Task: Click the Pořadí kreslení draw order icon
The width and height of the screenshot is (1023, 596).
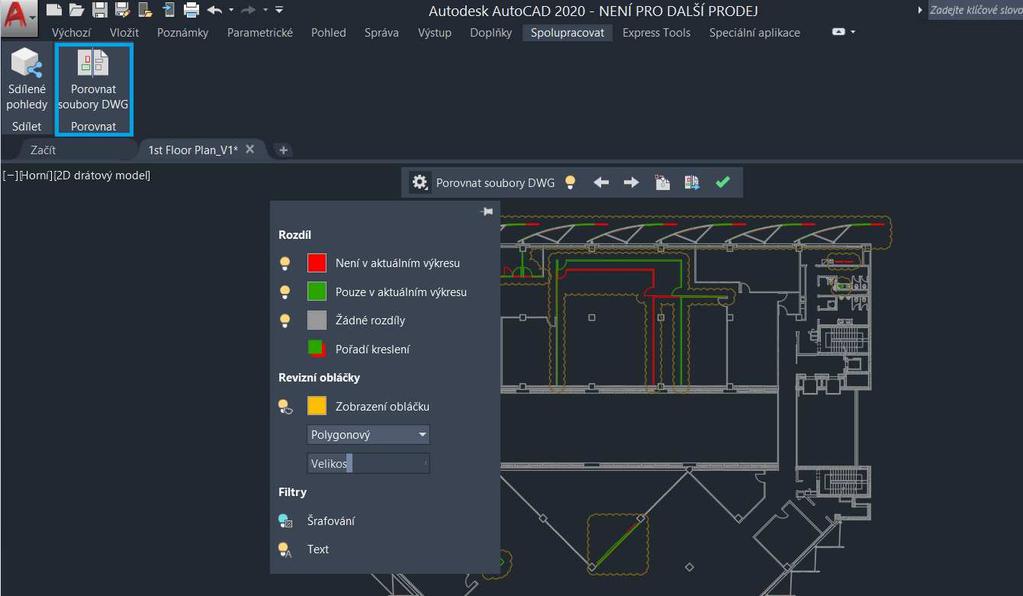Action: 316,348
